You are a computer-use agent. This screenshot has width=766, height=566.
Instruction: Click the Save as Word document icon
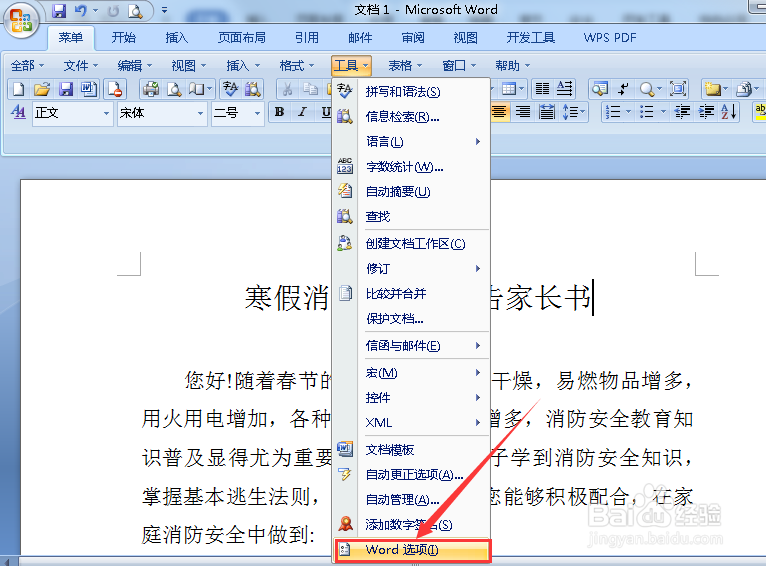click(x=89, y=89)
